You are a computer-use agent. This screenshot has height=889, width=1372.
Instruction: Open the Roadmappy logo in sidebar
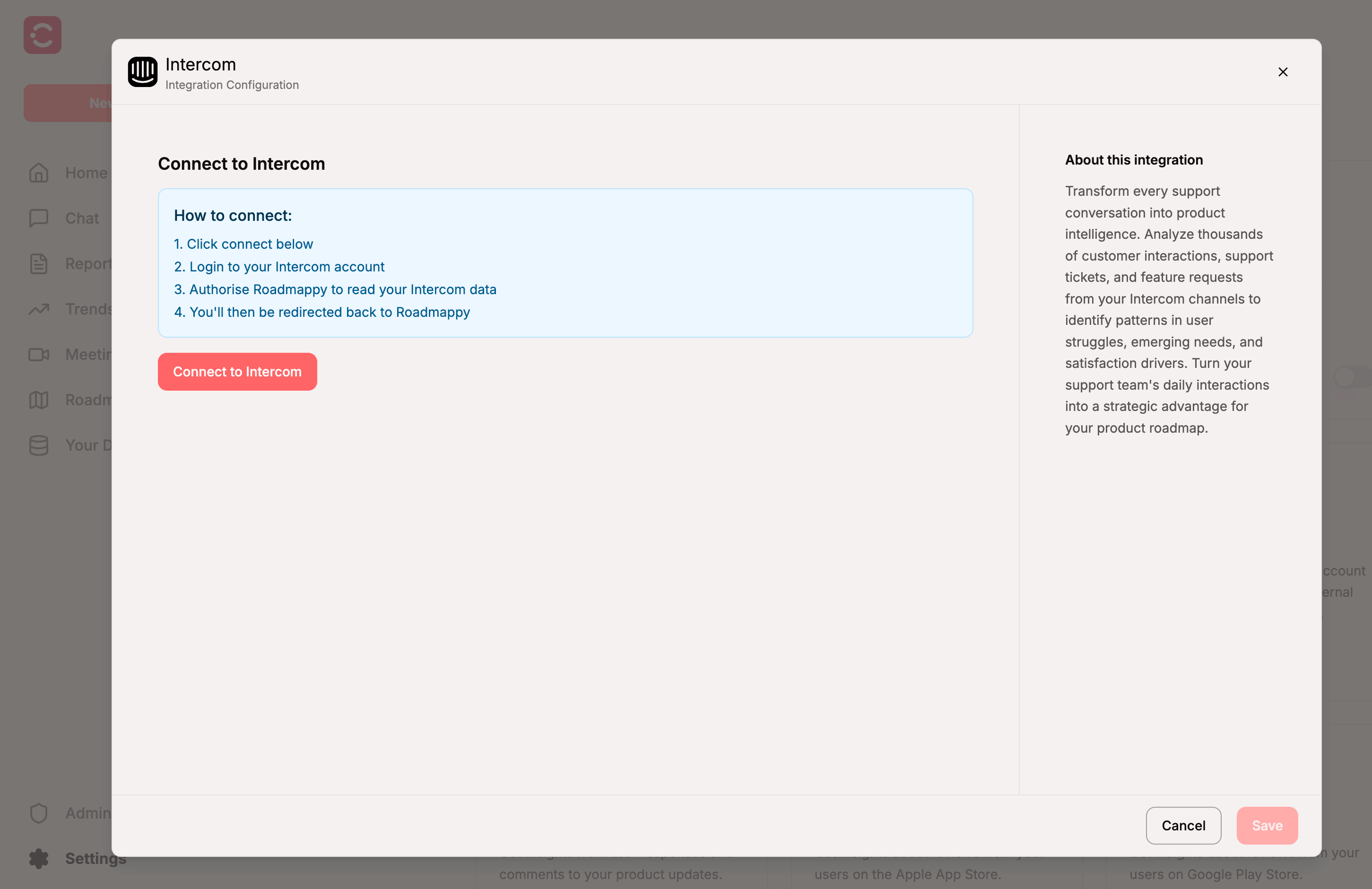[x=42, y=35]
